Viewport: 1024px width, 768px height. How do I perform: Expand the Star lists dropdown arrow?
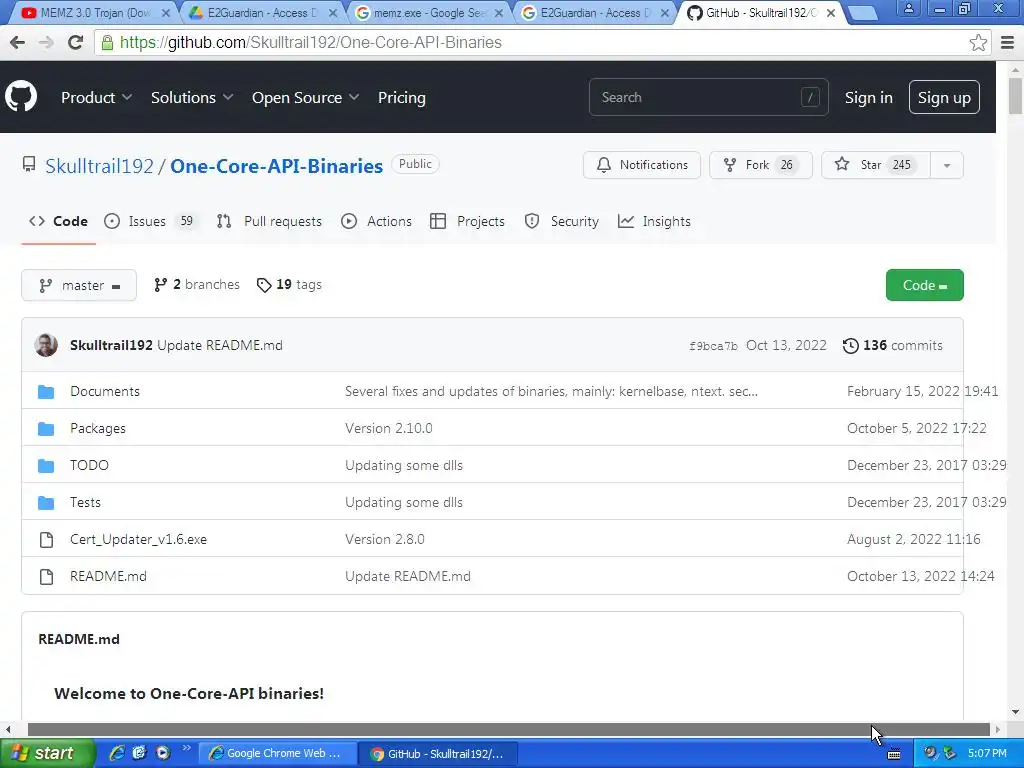click(946, 165)
